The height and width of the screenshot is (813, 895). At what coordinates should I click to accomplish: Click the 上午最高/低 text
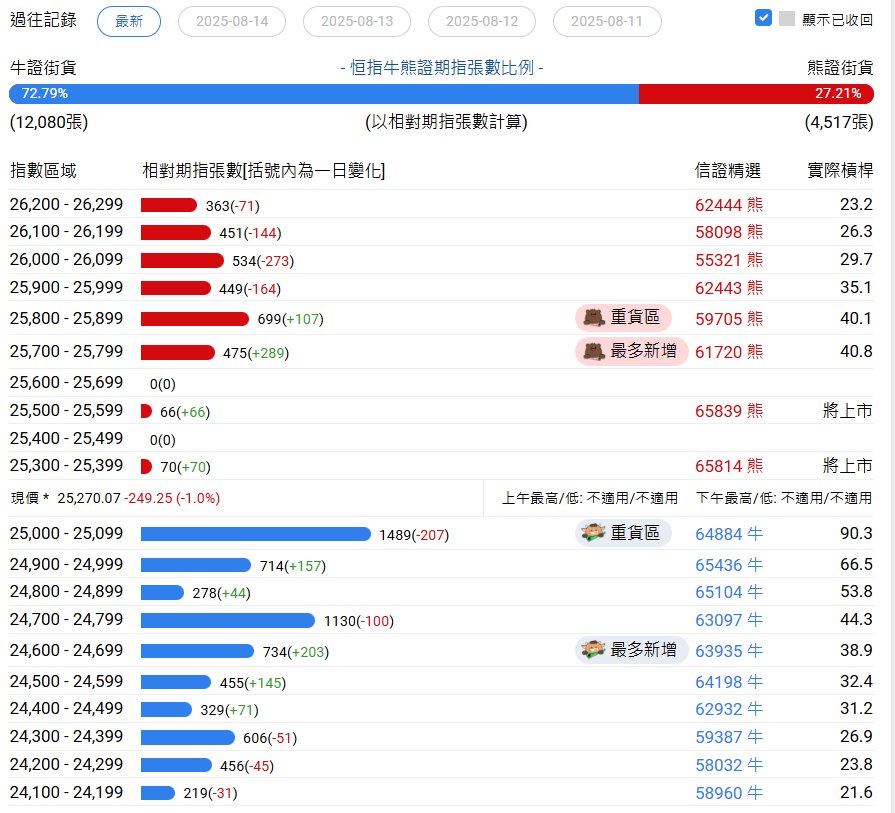pos(590,498)
